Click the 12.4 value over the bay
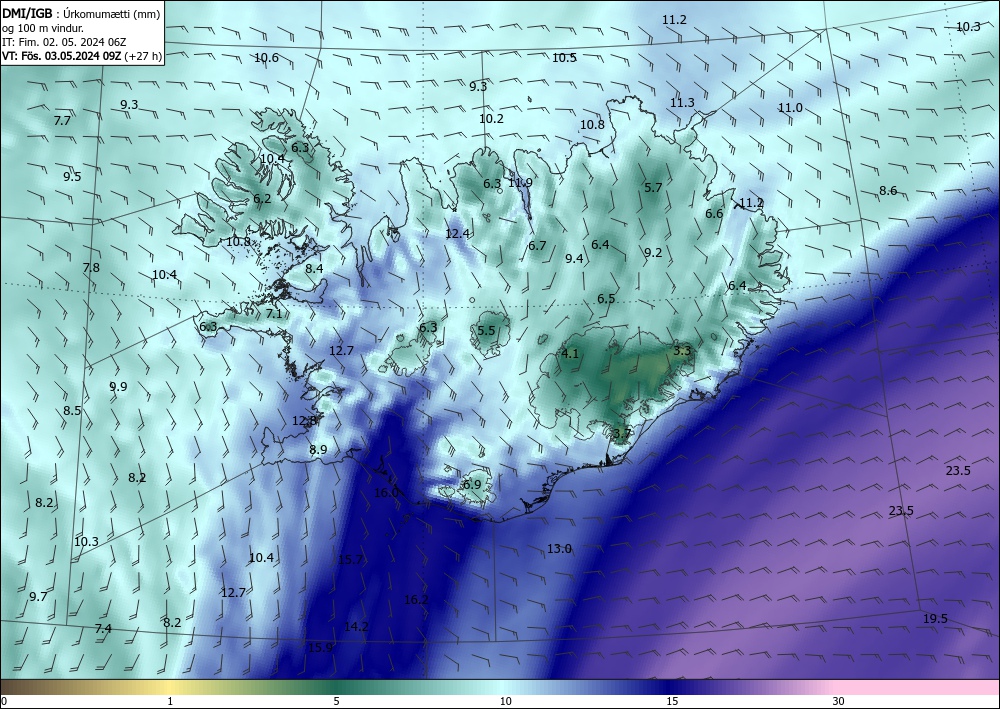The width and height of the screenshot is (1000, 709). [457, 234]
